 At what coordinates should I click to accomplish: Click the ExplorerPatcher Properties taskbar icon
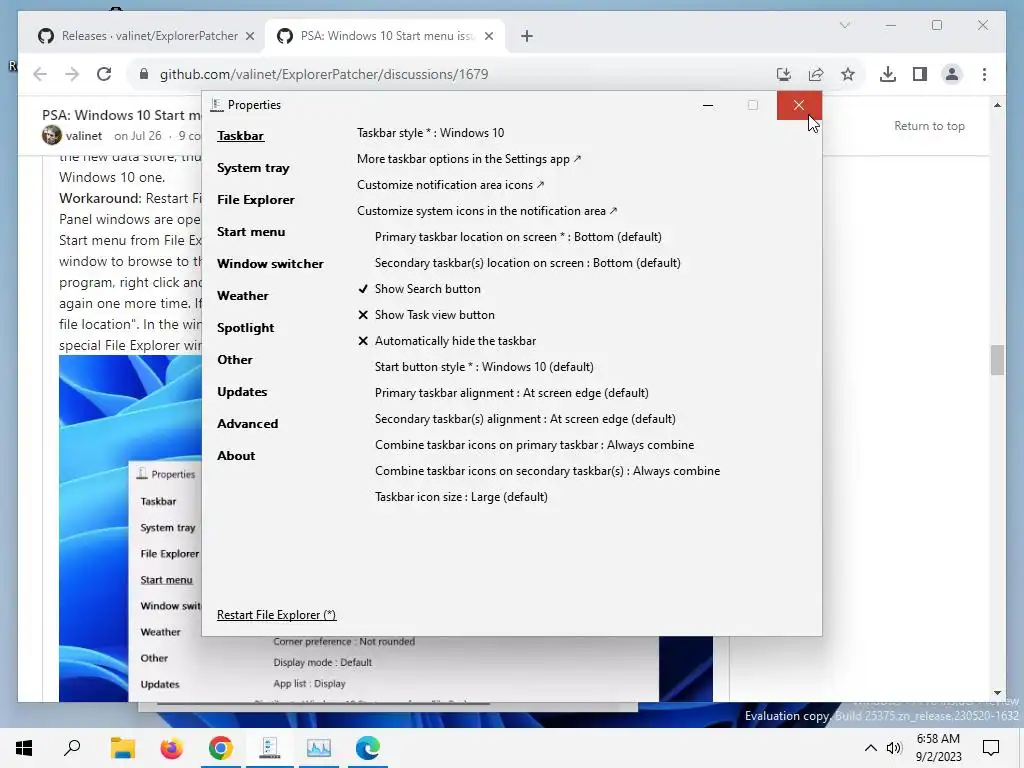270,748
